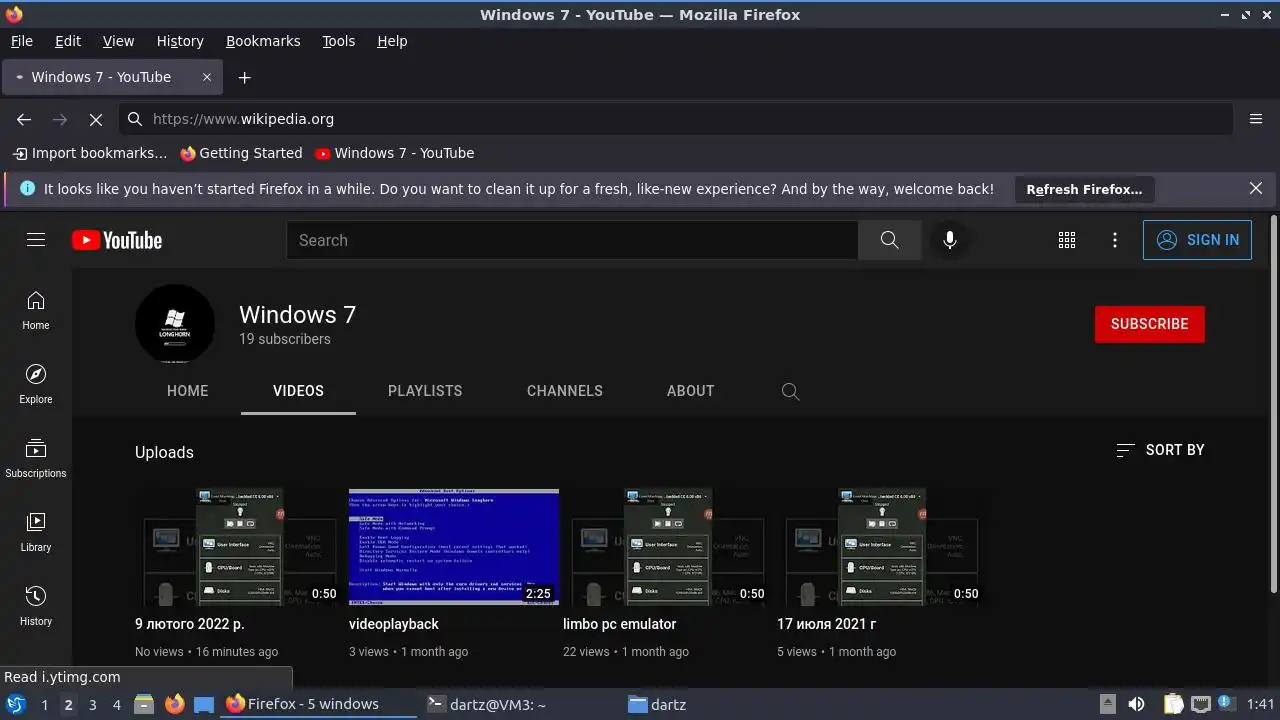This screenshot has width=1280, height=720.
Task: Go back with browser back arrow
Action: click(x=24, y=119)
